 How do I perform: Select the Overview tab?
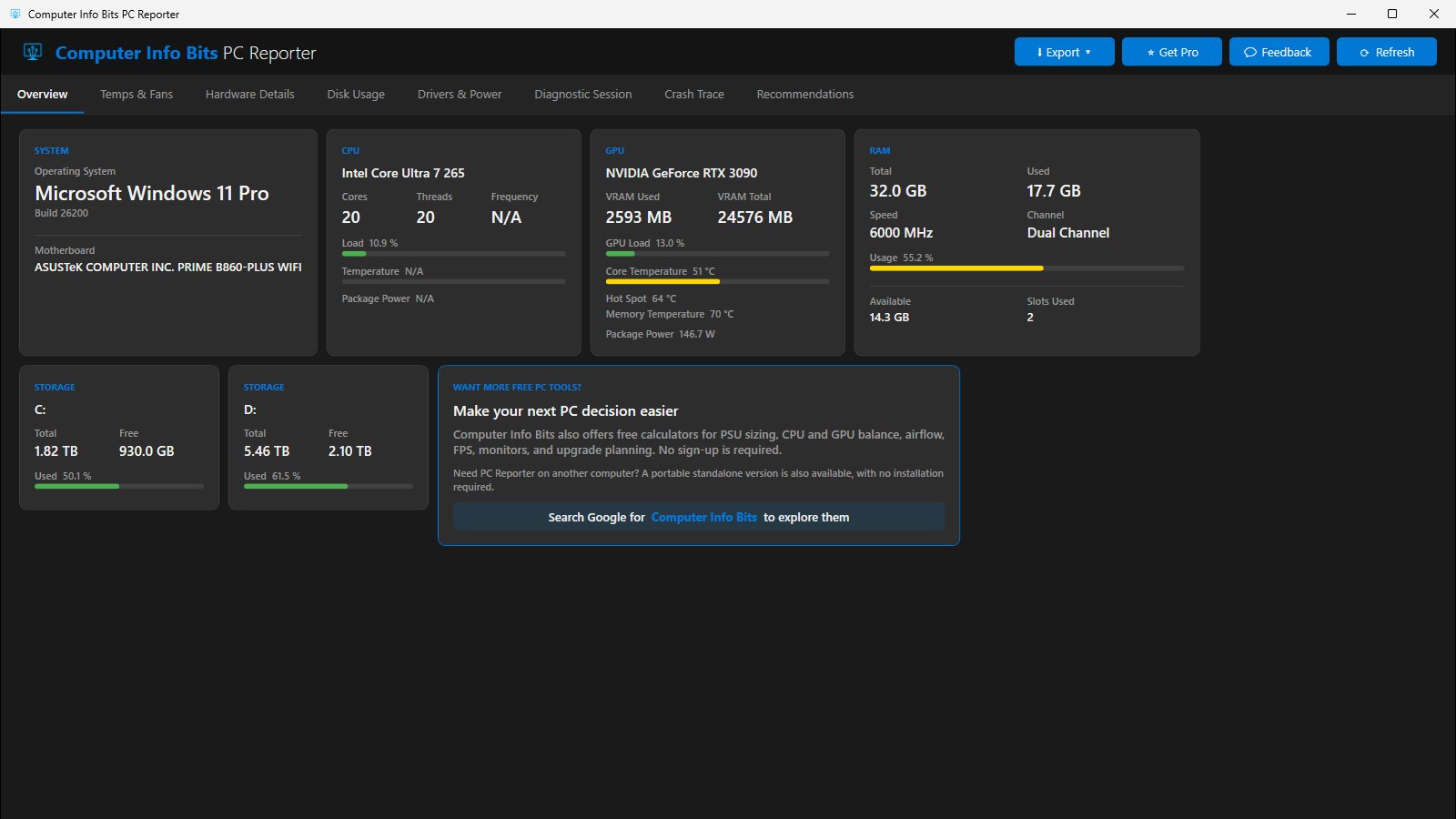coord(42,95)
